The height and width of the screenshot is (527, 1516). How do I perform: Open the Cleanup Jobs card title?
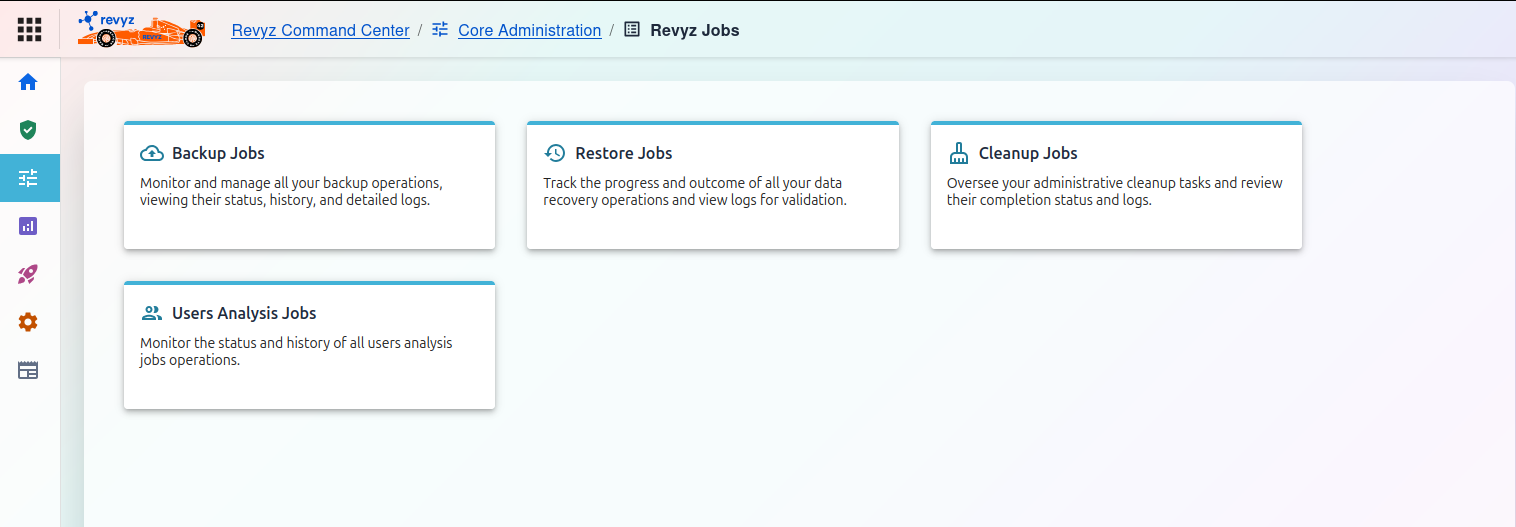point(1028,154)
